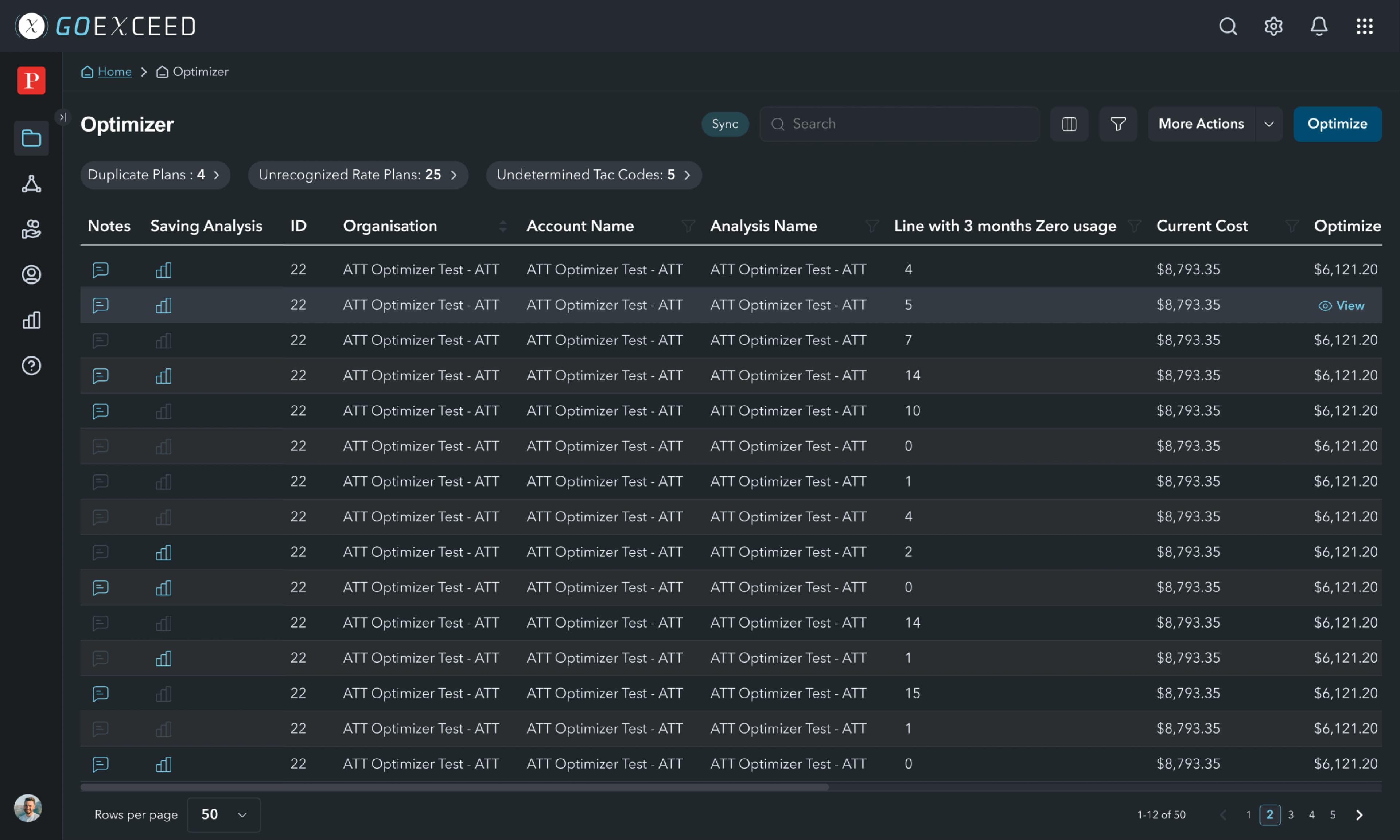Click the GoExceed logo

click(105, 26)
